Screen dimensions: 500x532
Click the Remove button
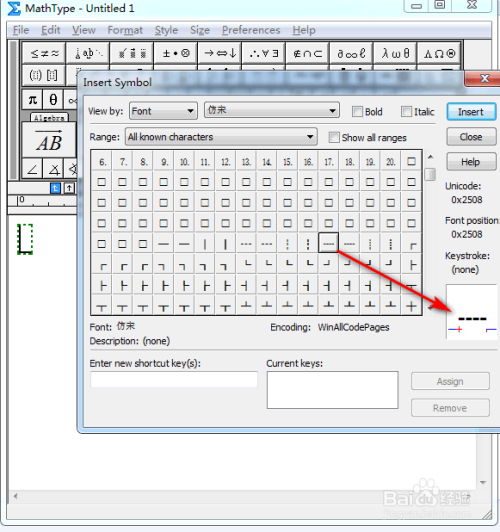(450, 408)
